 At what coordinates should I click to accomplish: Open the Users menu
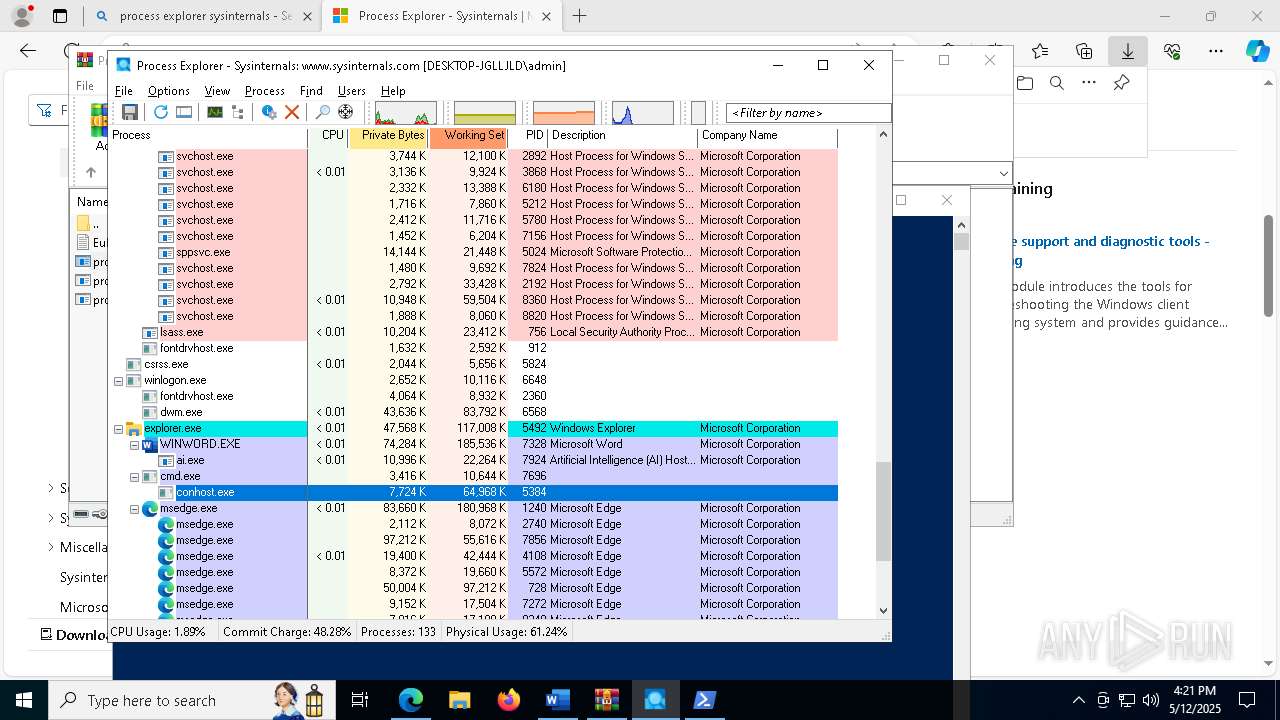(x=351, y=90)
